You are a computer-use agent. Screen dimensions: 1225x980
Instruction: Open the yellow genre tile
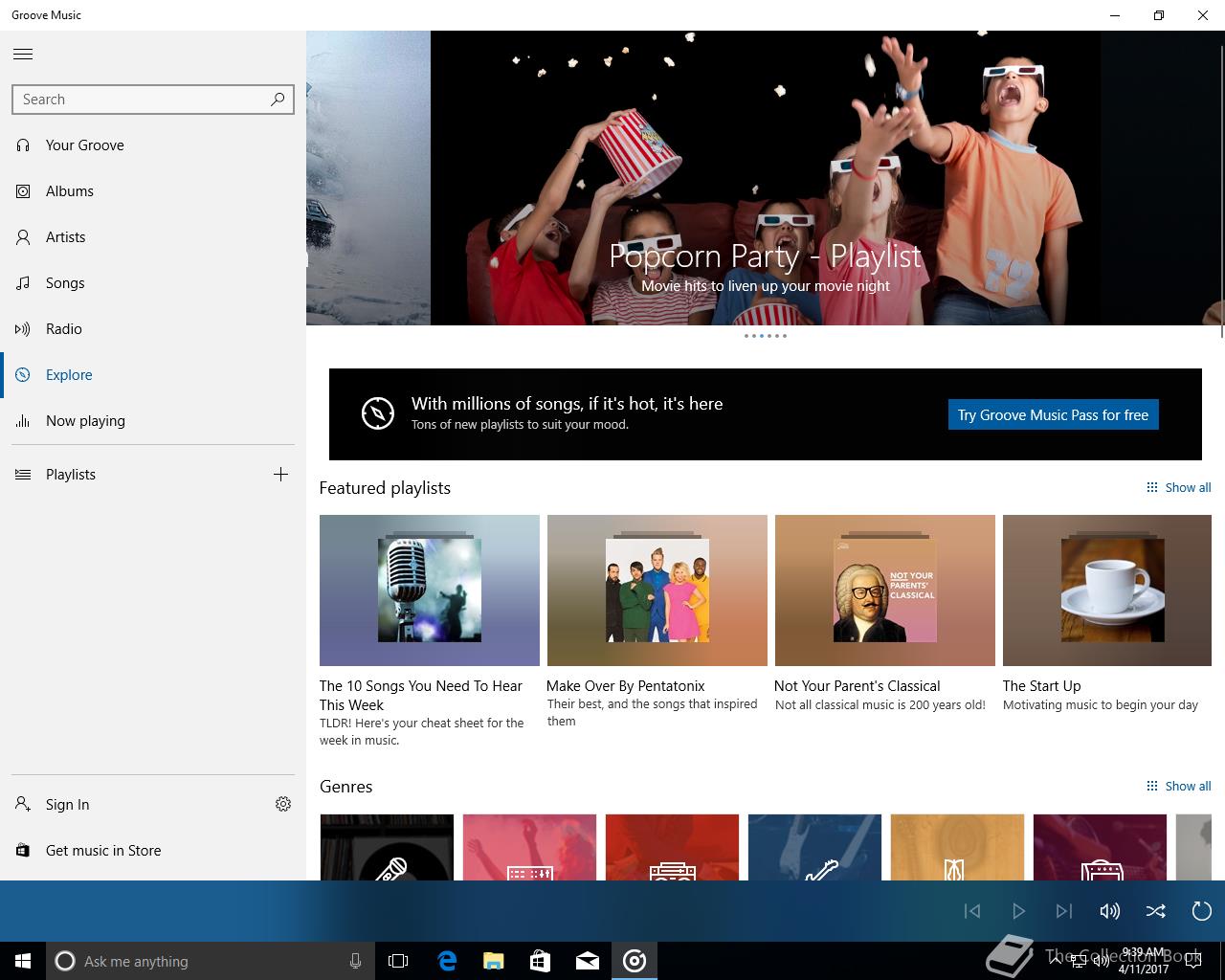957,847
